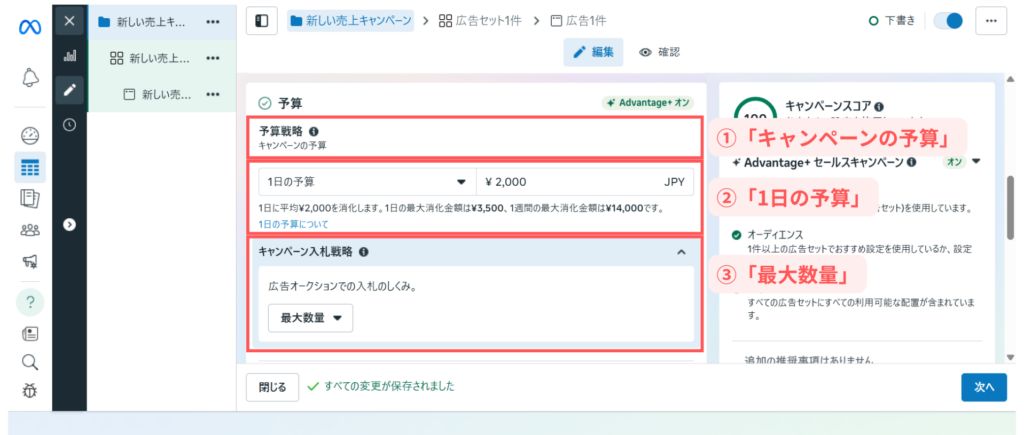1024x435 pixels.
Task: Select ad 新しい売... in the tree
Action: pyautogui.click(x=157, y=95)
